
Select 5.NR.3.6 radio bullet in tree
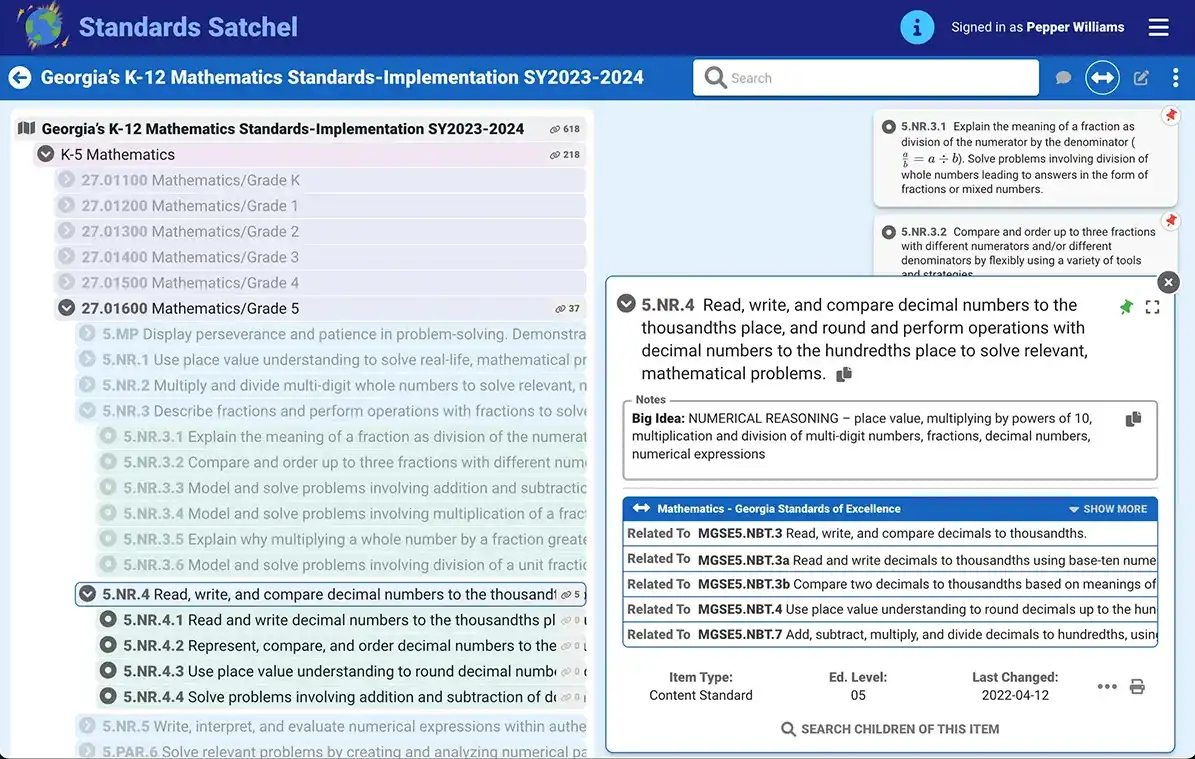(x=108, y=565)
